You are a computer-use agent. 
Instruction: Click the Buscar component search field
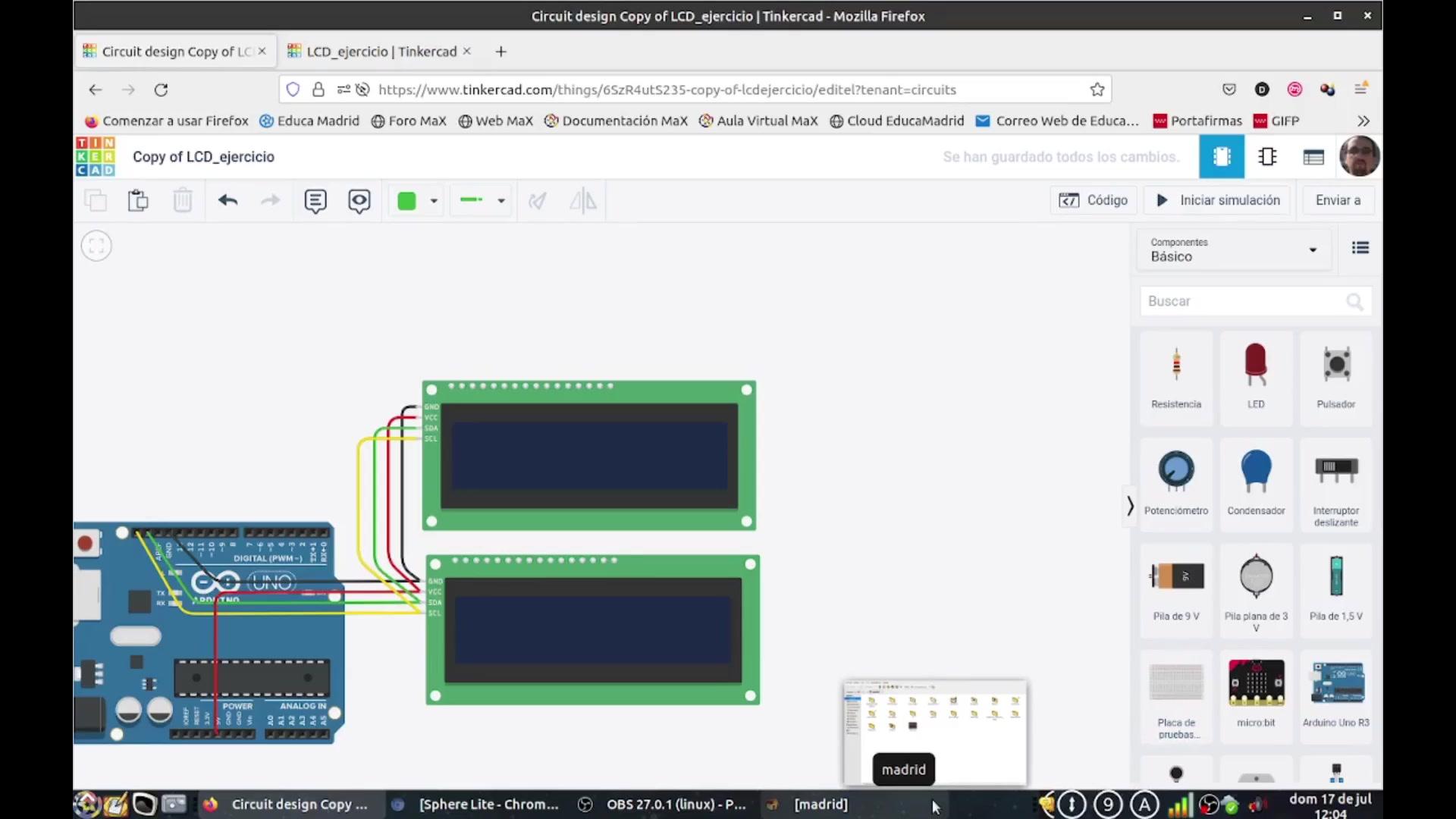[x=1244, y=301]
